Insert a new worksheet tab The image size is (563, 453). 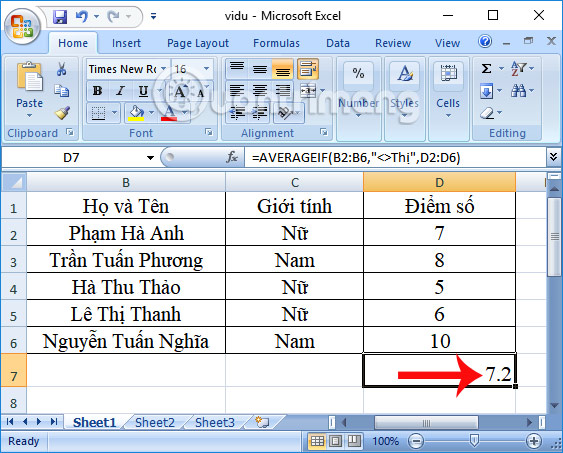click(x=262, y=422)
